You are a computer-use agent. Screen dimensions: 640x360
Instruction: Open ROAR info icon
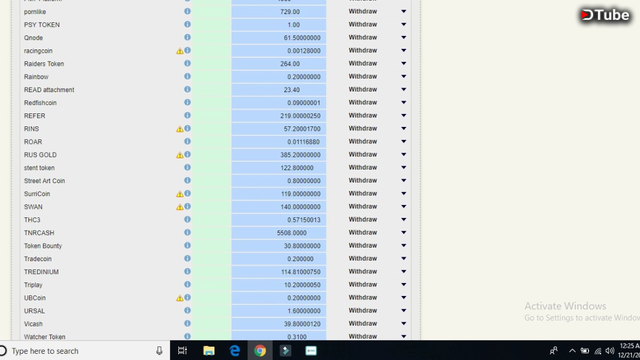coord(187,142)
